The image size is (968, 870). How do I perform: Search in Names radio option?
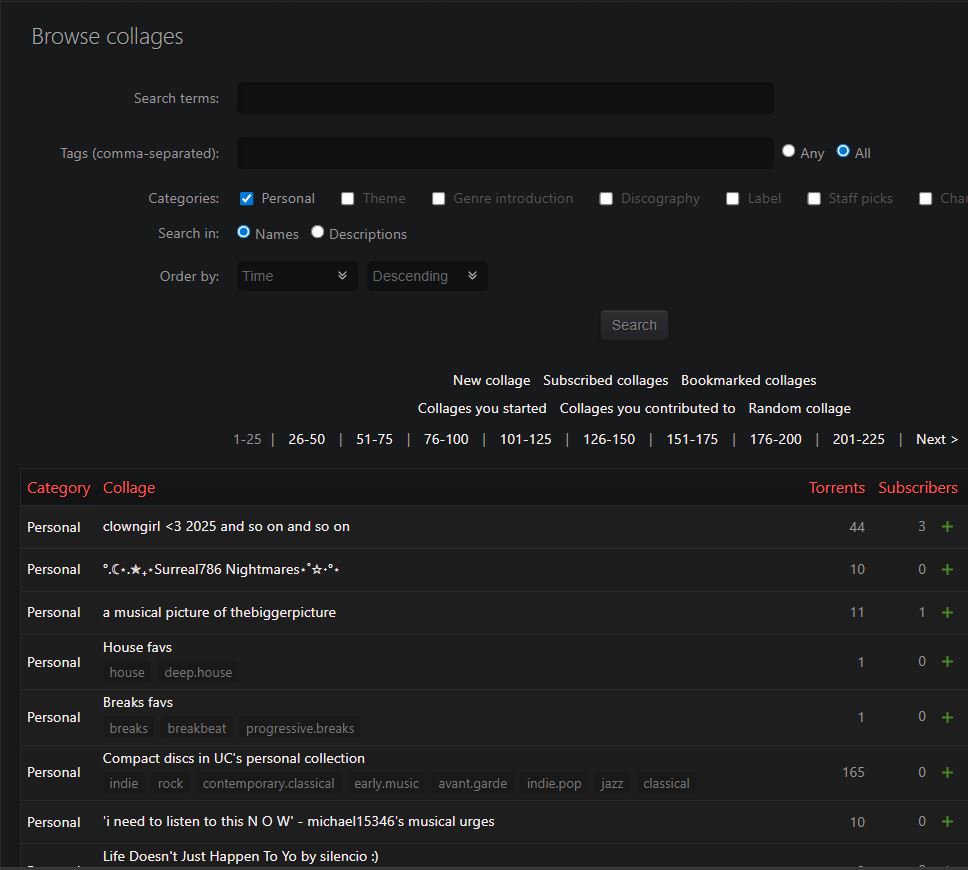pos(244,232)
